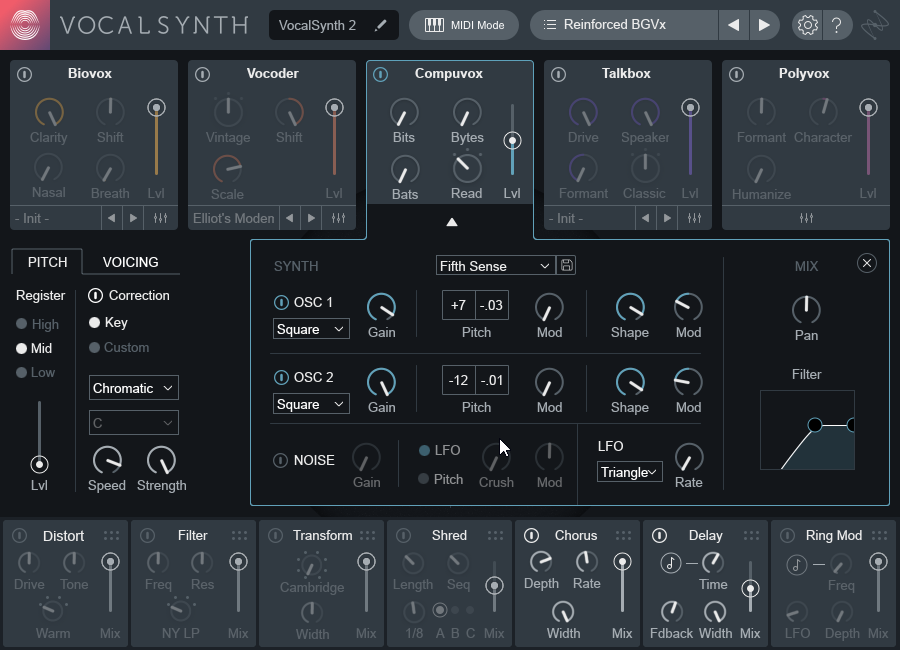Image resolution: width=900 pixels, height=650 pixels.
Task: Click the Delay effect drag handle
Action: [x=751, y=535]
